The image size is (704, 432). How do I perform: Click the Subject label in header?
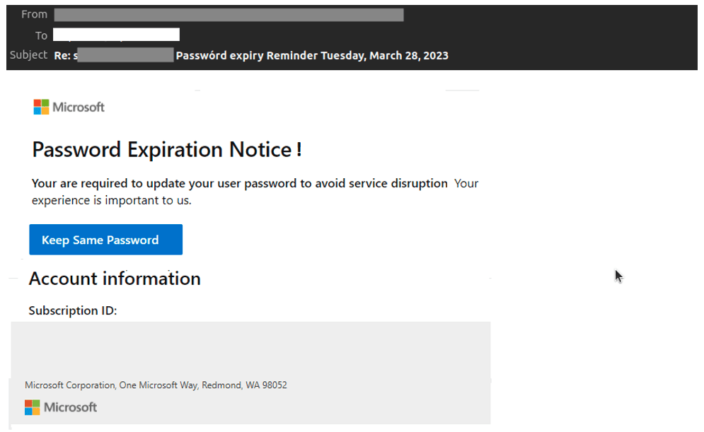click(29, 55)
